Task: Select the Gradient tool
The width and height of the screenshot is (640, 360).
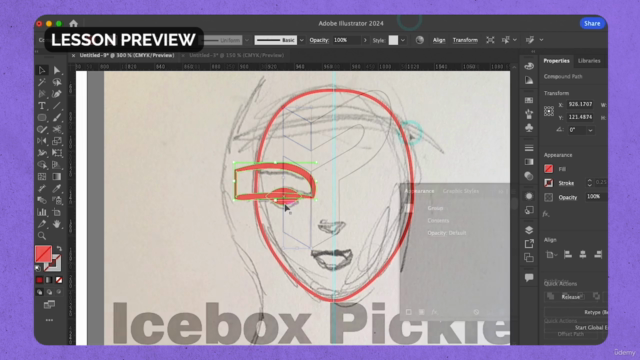Action: coord(57,177)
